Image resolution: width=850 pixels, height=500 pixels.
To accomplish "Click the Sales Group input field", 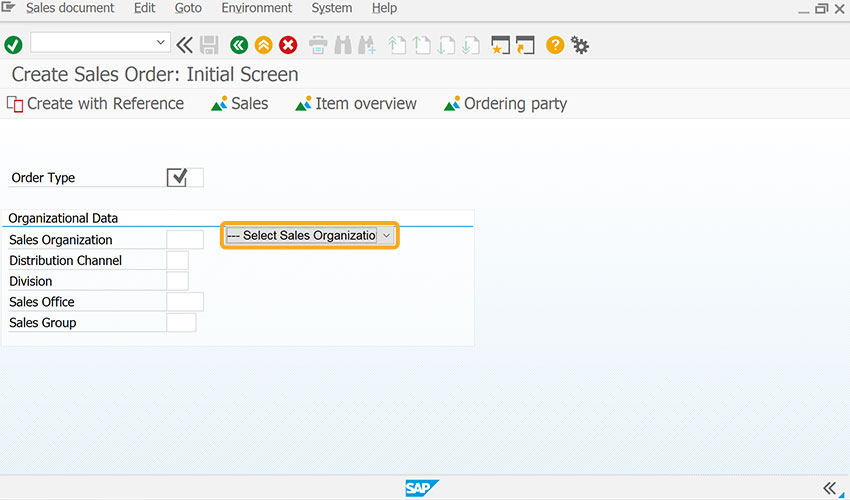I will pos(181,322).
